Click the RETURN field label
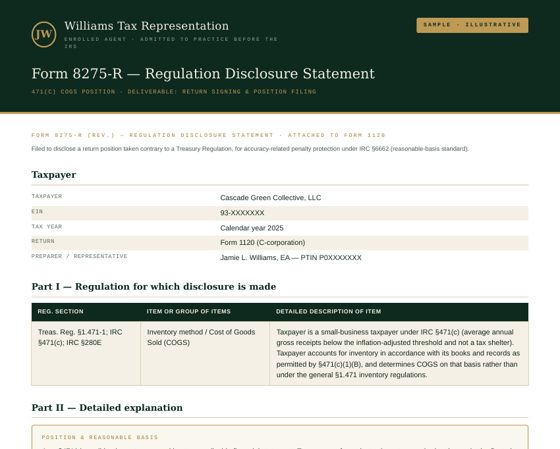This screenshot has height=449, width=560. point(43,241)
